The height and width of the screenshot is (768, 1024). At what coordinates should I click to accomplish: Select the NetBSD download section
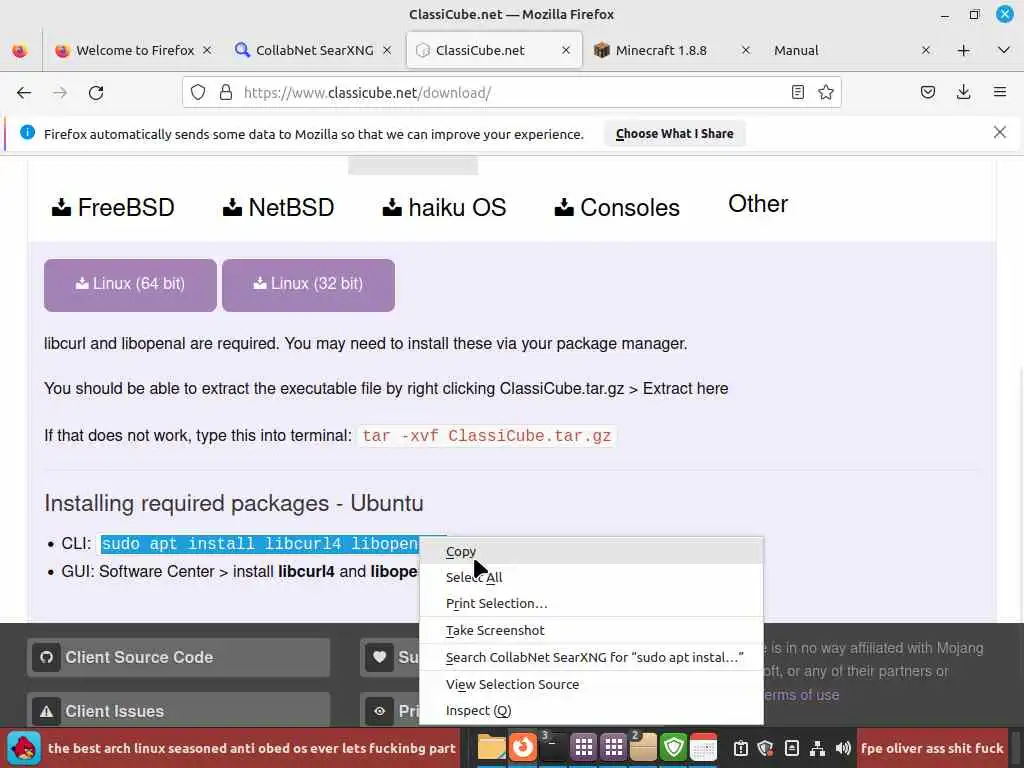point(278,208)
